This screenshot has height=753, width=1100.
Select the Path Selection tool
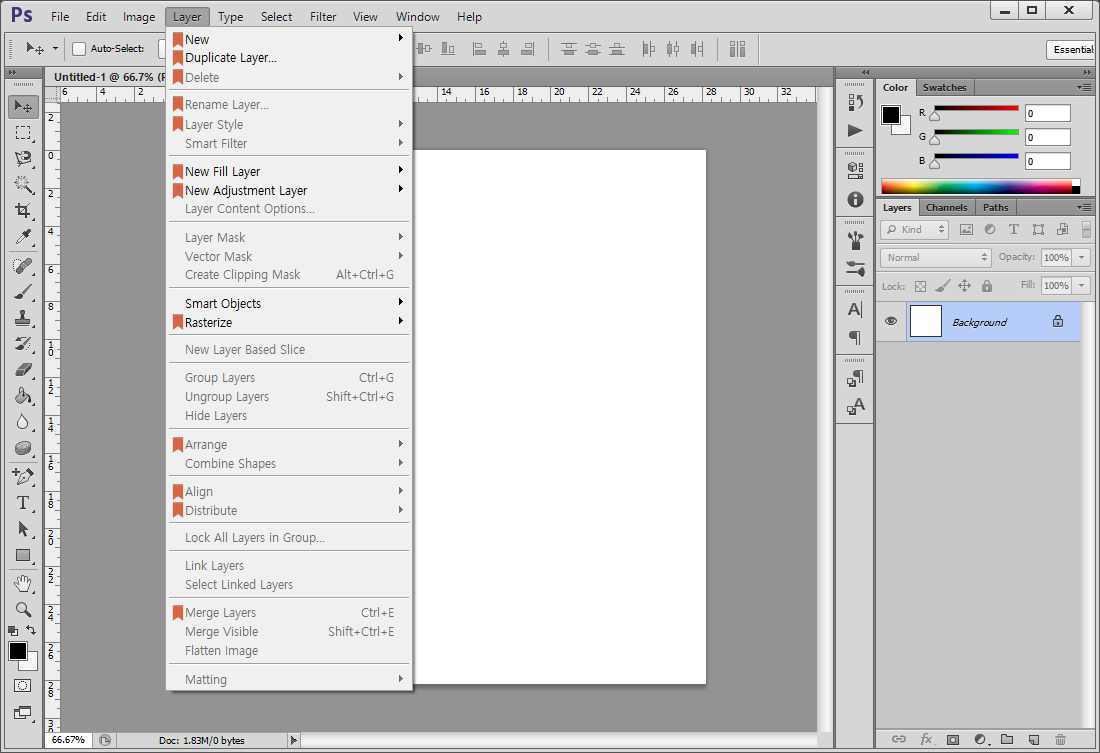click(23, 528)
